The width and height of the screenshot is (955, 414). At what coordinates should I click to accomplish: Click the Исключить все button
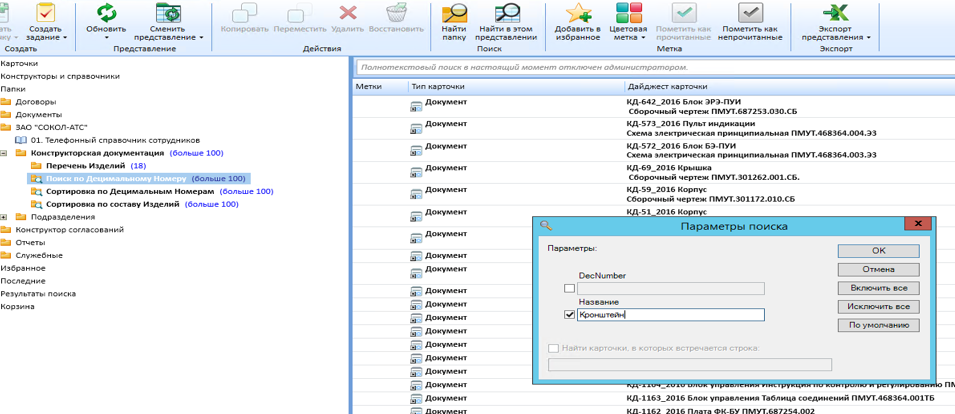pos(878,306)
